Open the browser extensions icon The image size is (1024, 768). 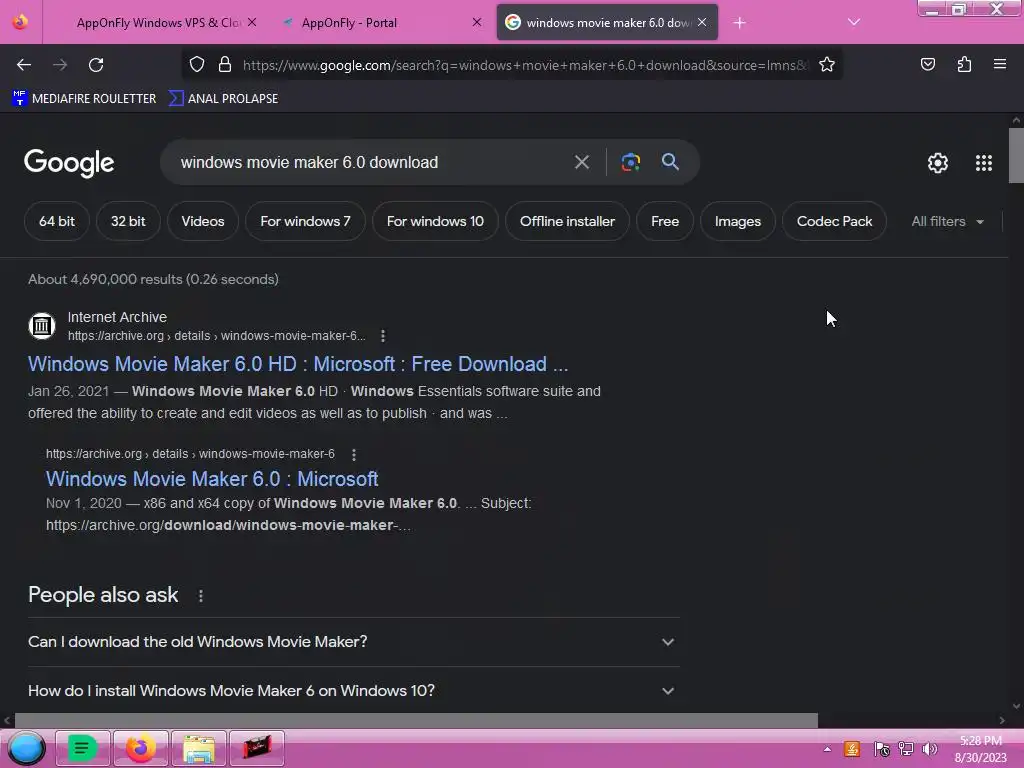(964, 64)
